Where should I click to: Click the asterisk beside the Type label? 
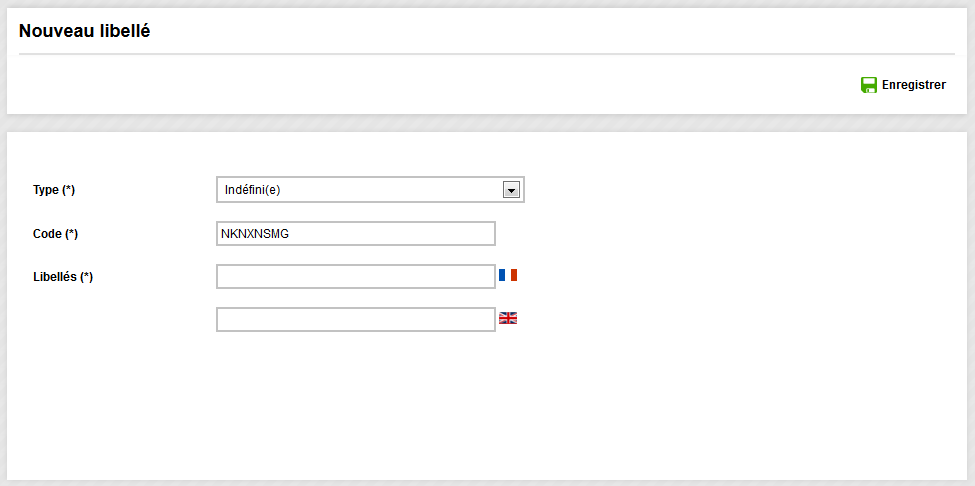[68, 190]
